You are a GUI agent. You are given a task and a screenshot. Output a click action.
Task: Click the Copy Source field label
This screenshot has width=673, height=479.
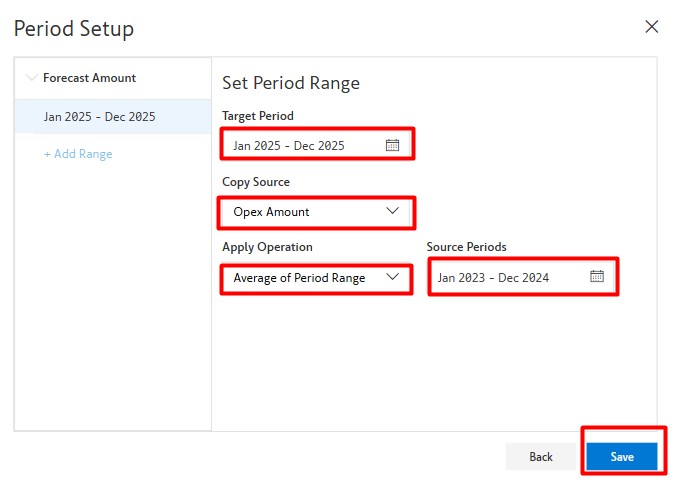point(256,182)
